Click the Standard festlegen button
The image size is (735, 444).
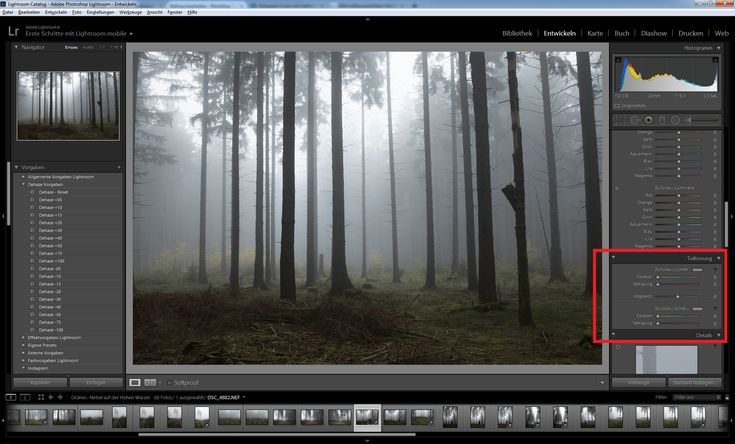click(x=694, y=383)
